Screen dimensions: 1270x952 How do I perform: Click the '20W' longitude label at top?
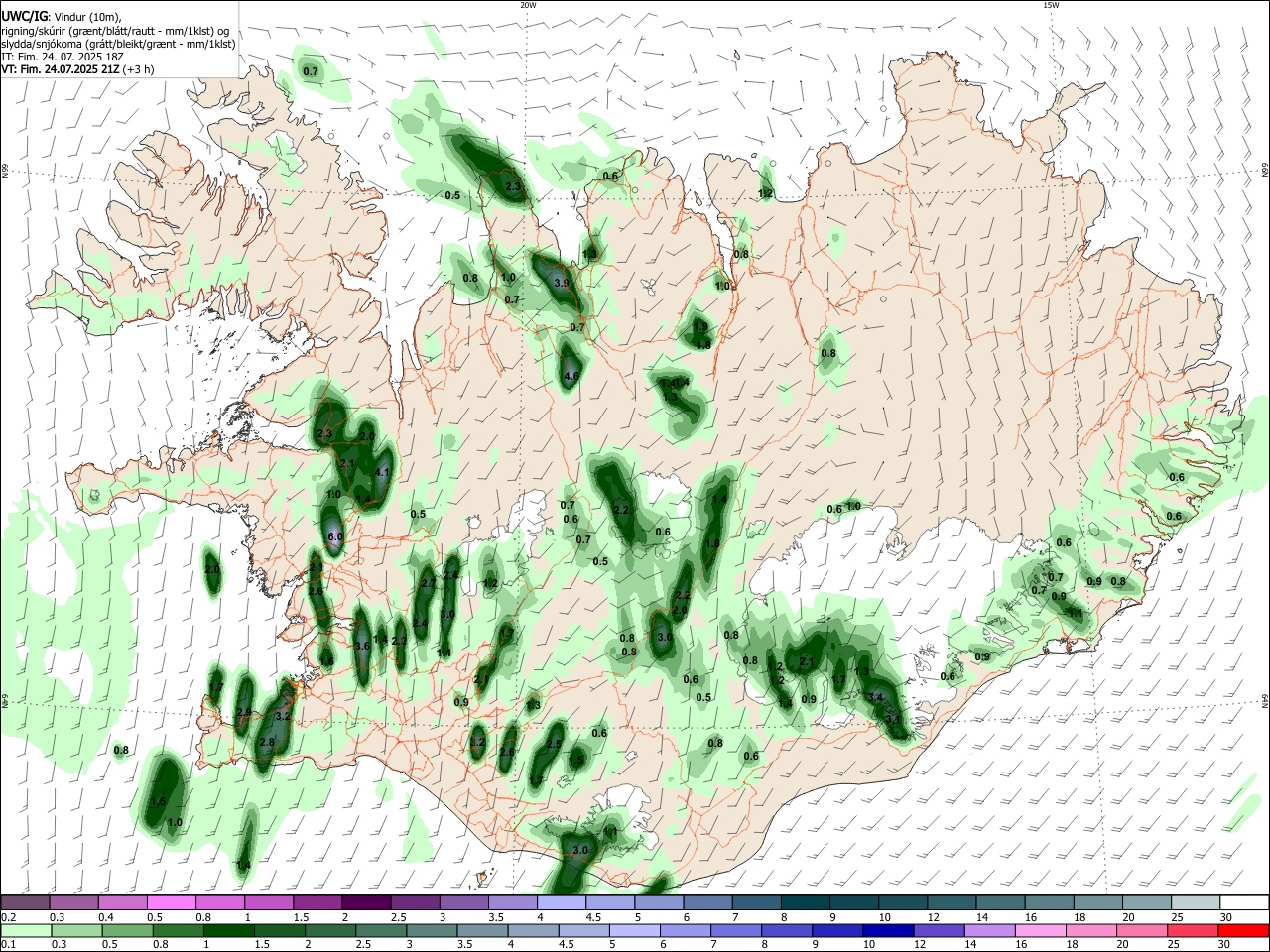coord(528,5)
